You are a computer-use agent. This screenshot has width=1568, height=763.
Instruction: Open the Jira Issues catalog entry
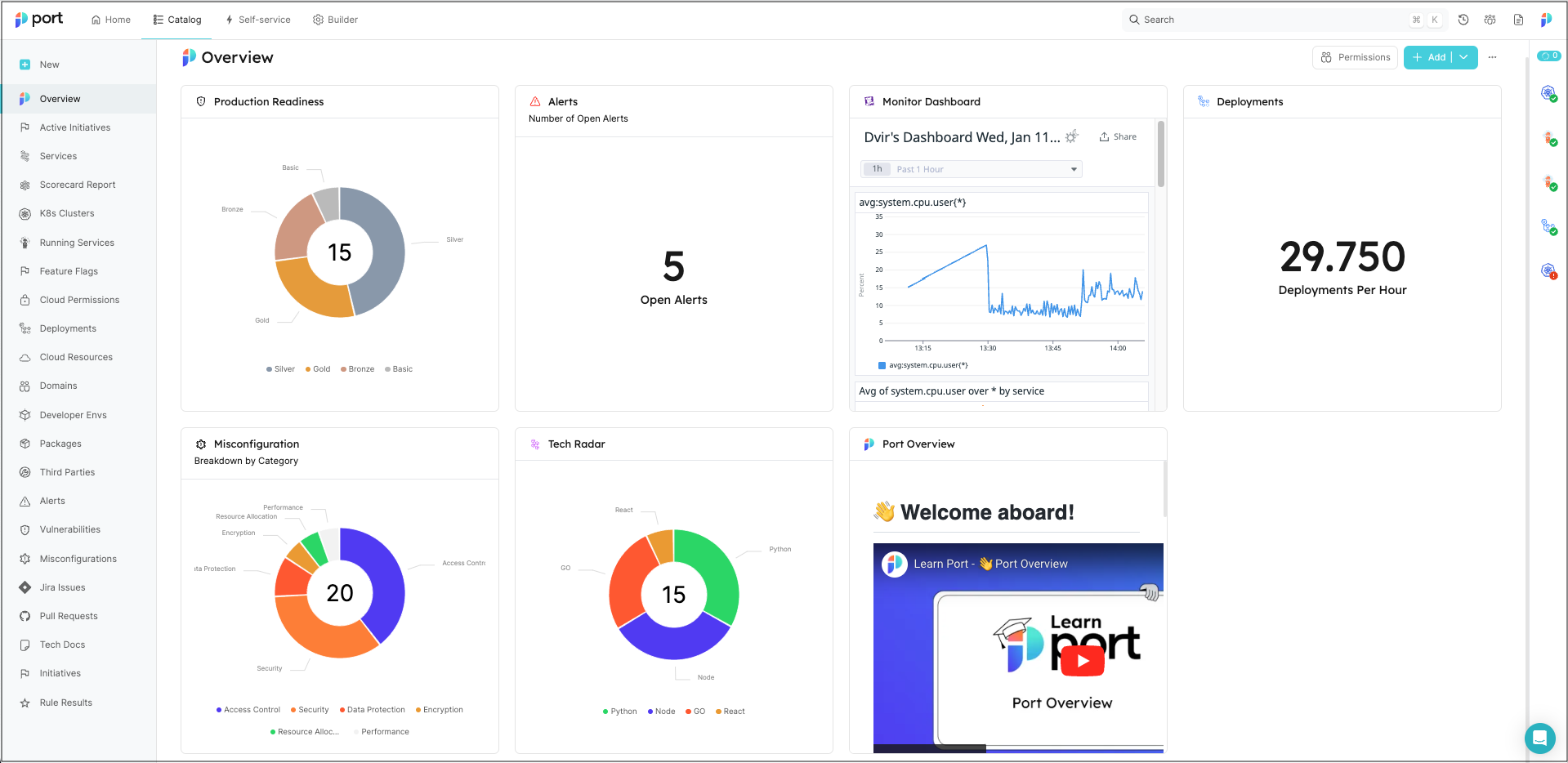(x=62, y=587)
